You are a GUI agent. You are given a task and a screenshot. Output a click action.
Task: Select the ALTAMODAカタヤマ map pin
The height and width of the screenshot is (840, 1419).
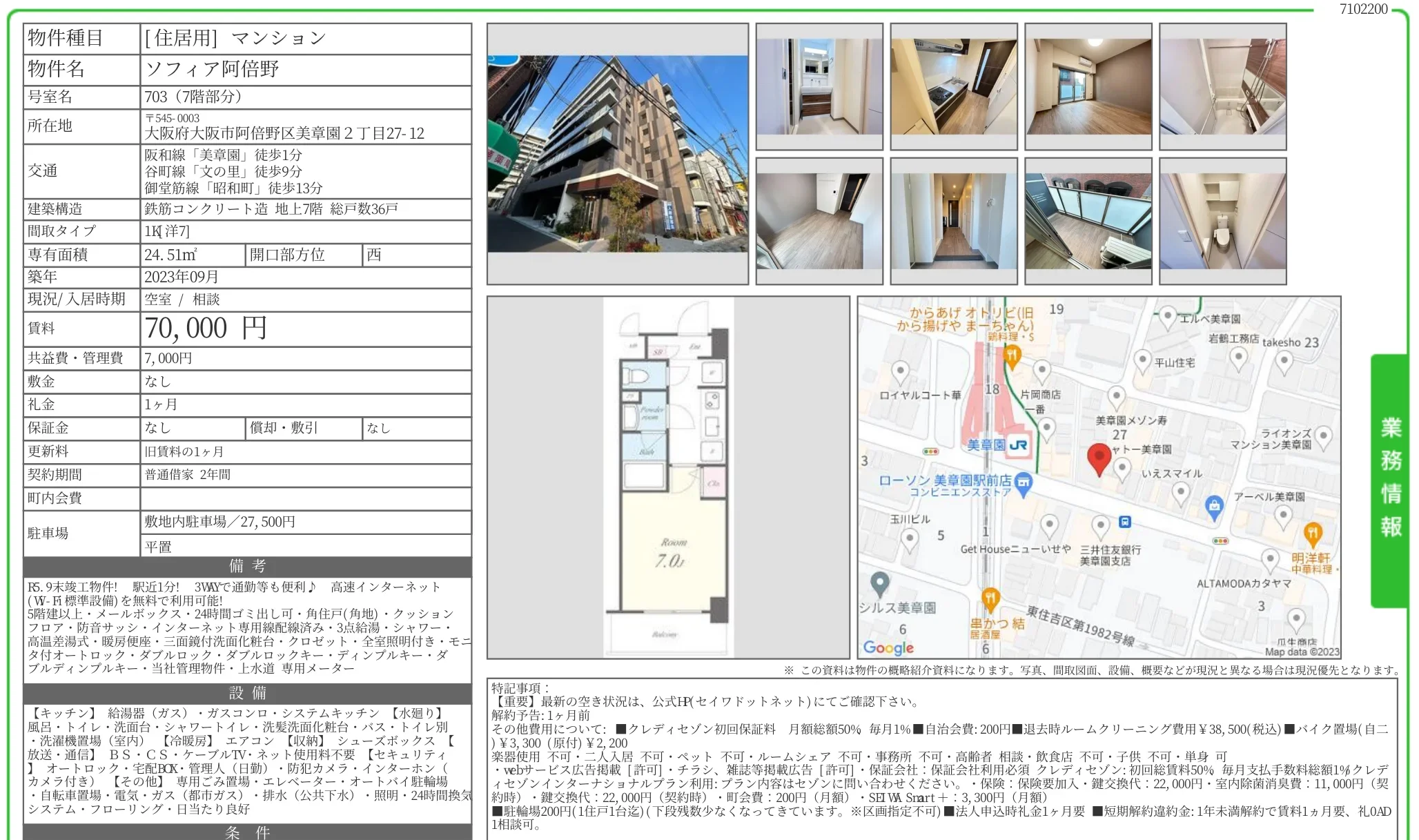(x=1270, y=560)
